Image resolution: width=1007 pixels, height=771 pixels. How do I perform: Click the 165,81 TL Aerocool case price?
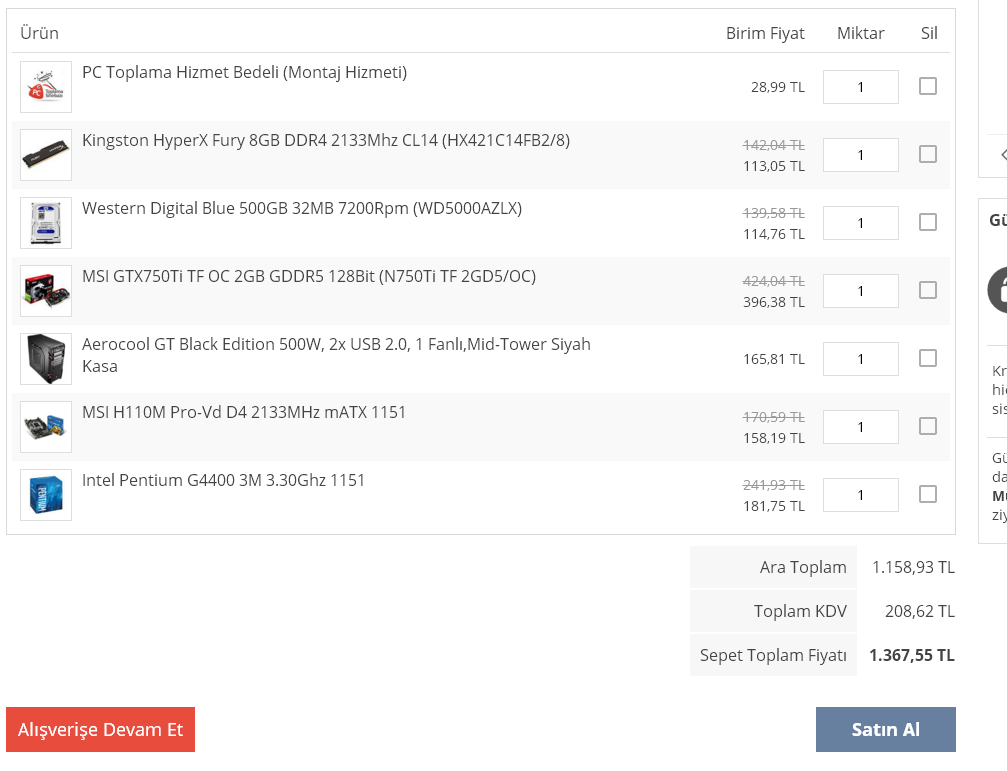pyautogui.click(x=774, y=359)
